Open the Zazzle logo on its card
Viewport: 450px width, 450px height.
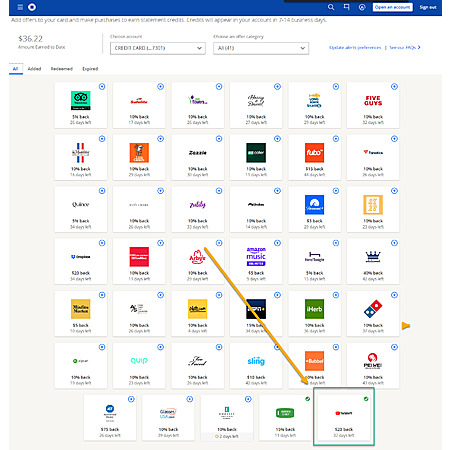pos(198,153)
